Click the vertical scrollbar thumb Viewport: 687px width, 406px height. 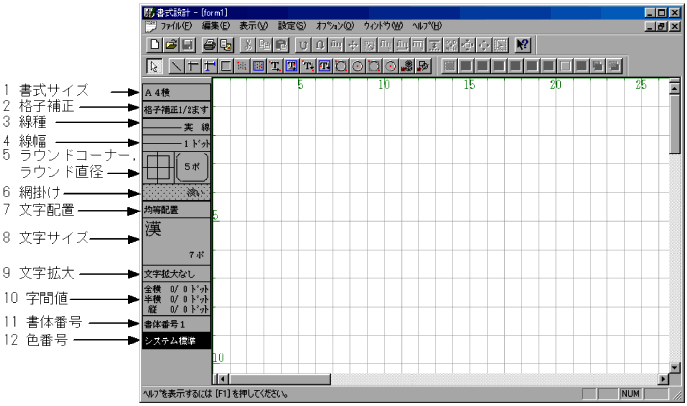tap(675, 124)
